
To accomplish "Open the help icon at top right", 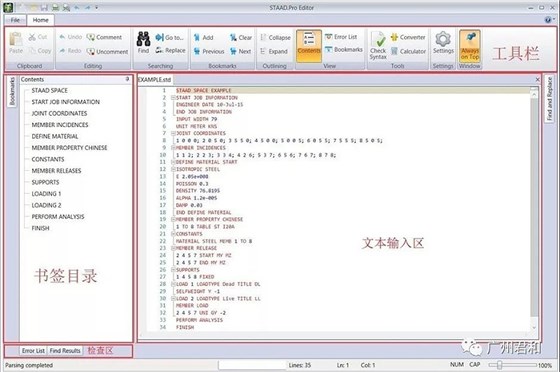I will [x=548, y=20].
